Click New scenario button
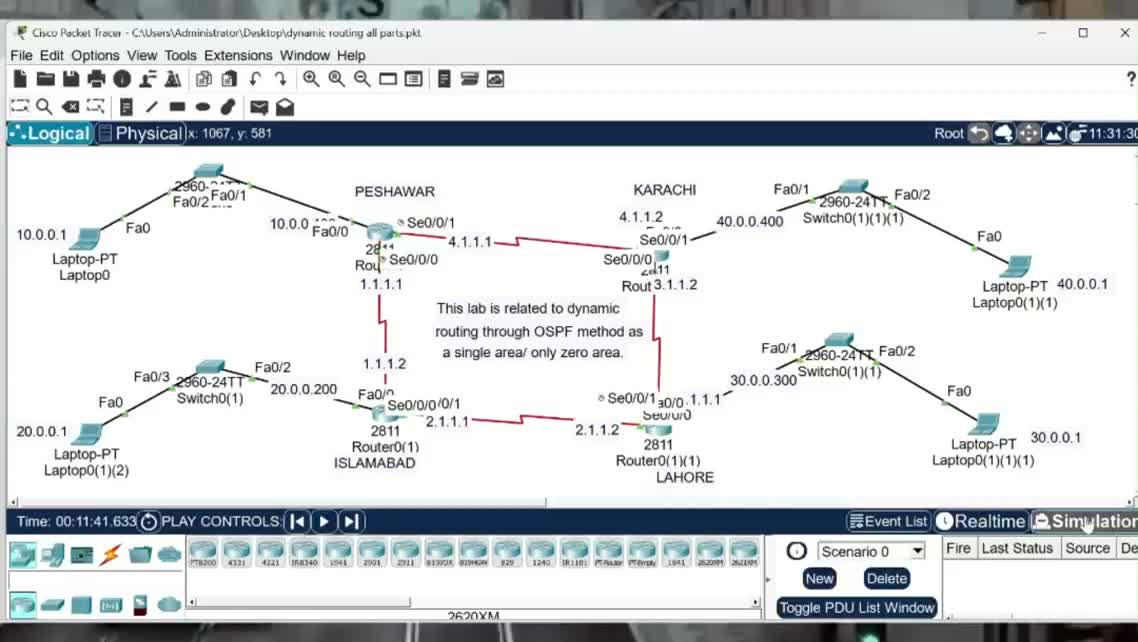This screenshot has height=642, width=1138. point(819,578)
